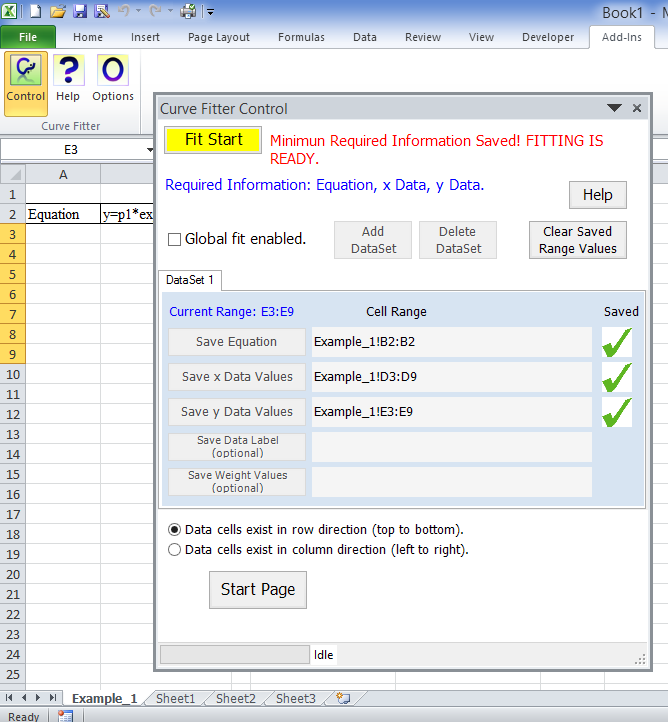668x722 pixels.
Task: Open the Curve Fitter Control pane options arrow
Action: tap(614, 108)
